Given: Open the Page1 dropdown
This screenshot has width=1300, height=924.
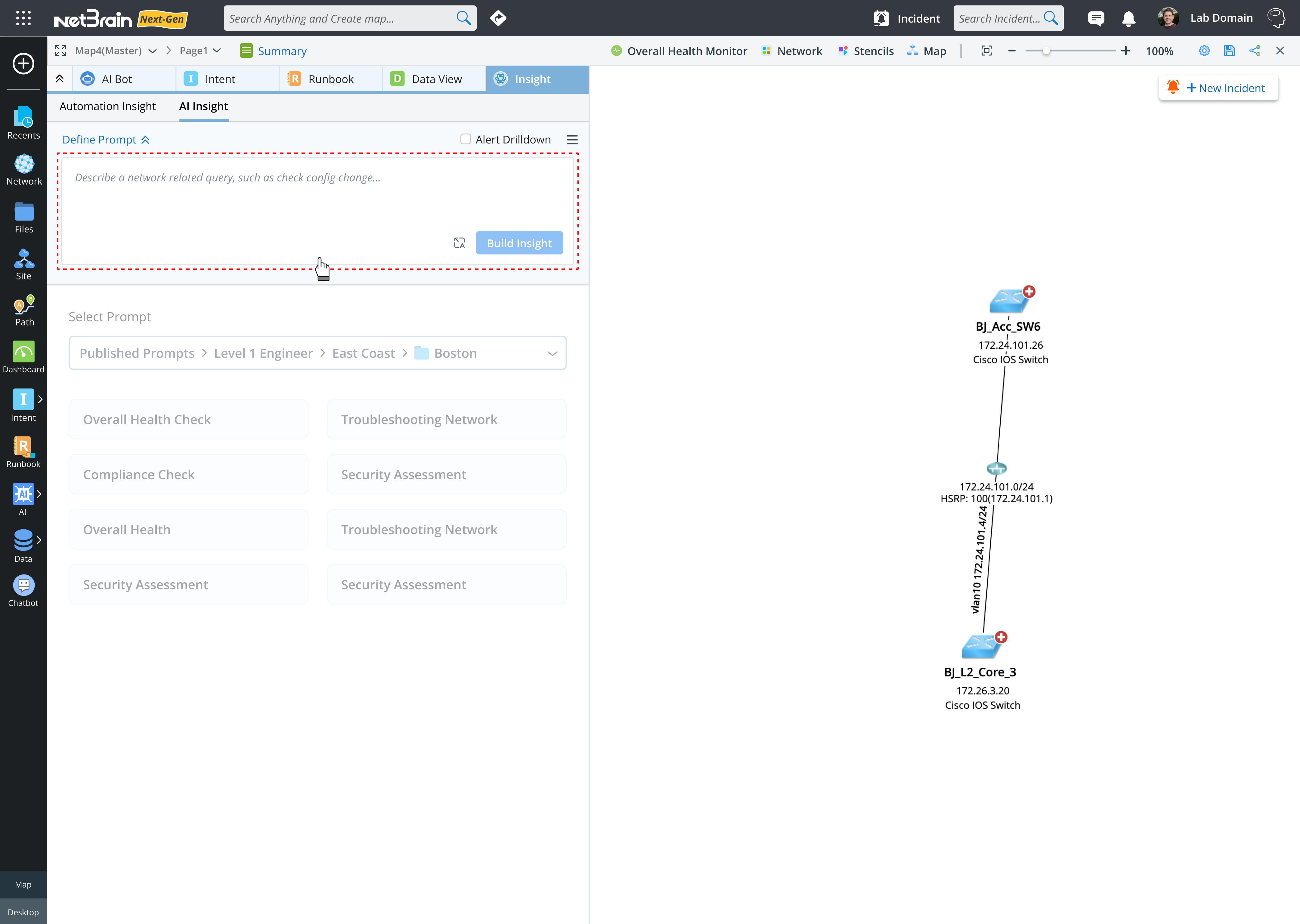Looking at the screenshot, I should pos(217,51).
